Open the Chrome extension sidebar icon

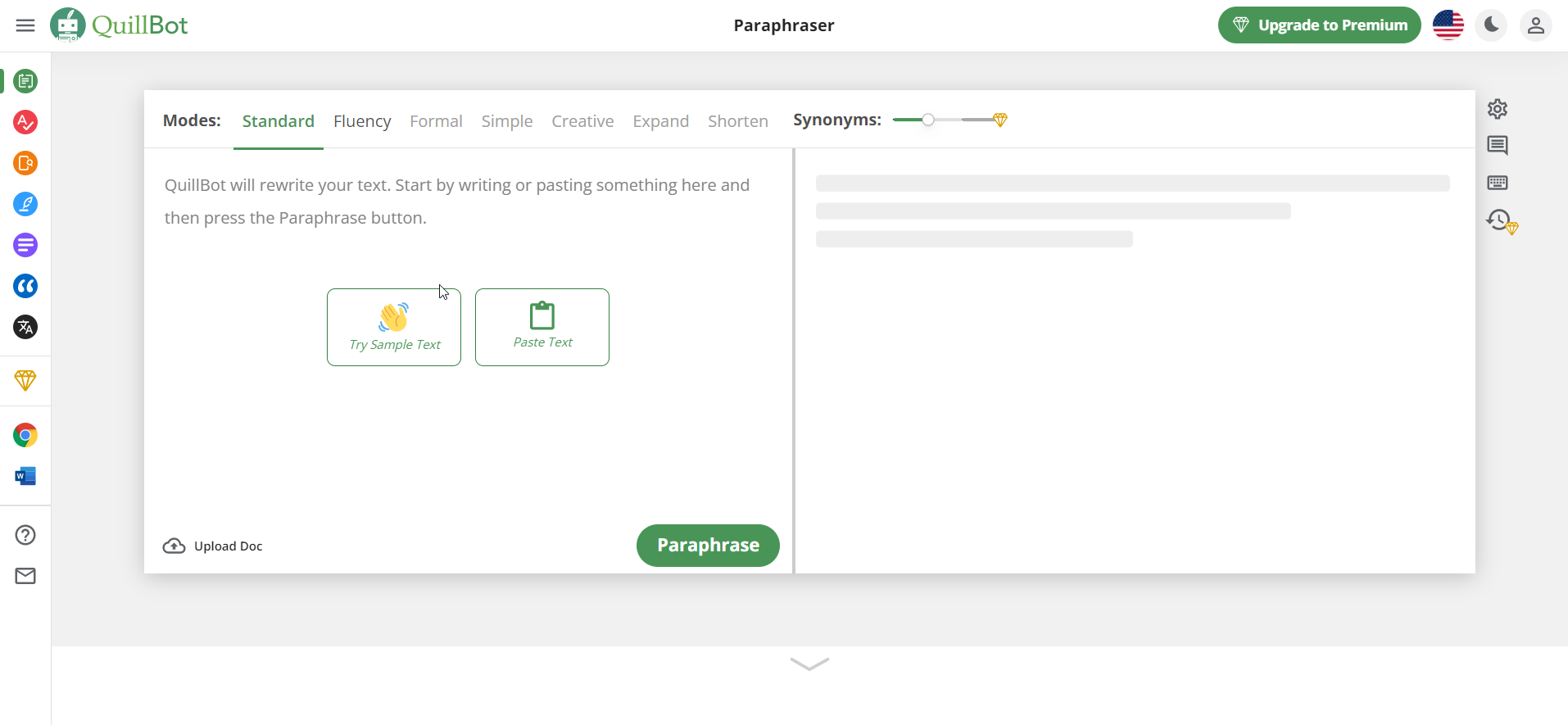tap(25, 435)
